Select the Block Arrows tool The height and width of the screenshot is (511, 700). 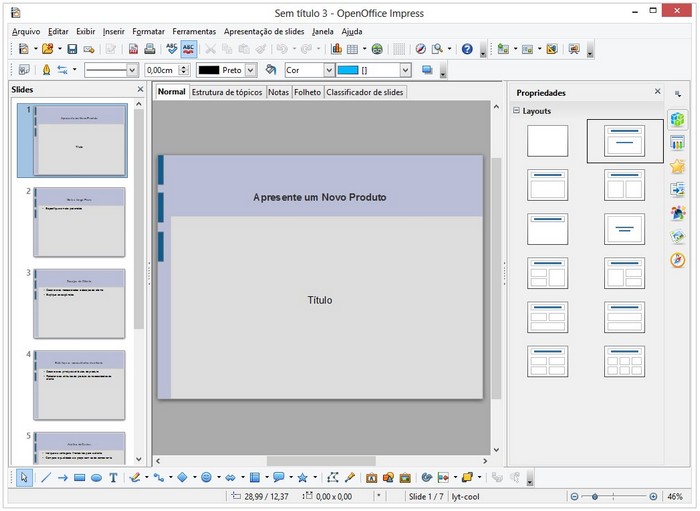point(230,478)
